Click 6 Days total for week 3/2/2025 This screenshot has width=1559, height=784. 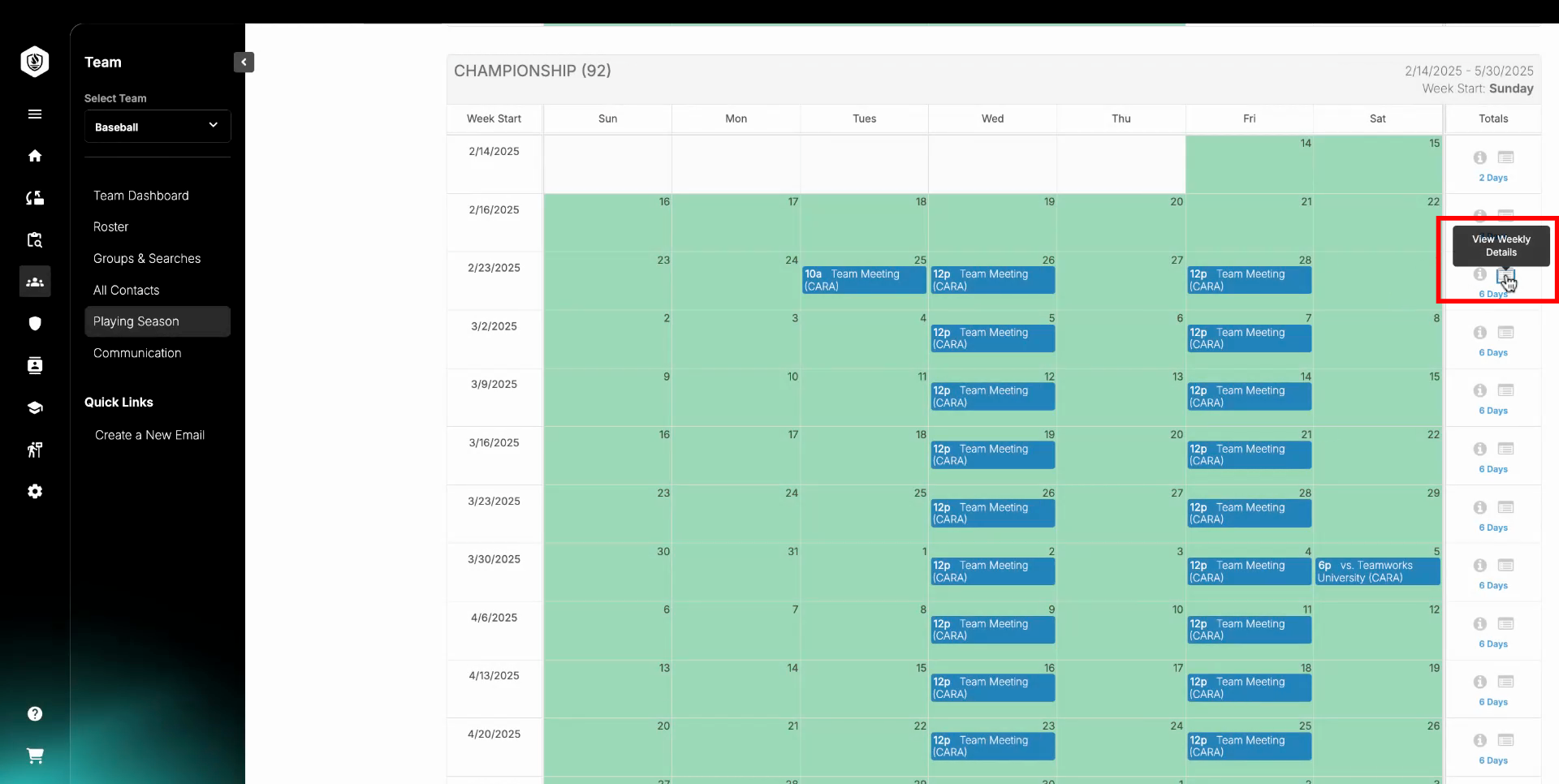(1493, 353)
